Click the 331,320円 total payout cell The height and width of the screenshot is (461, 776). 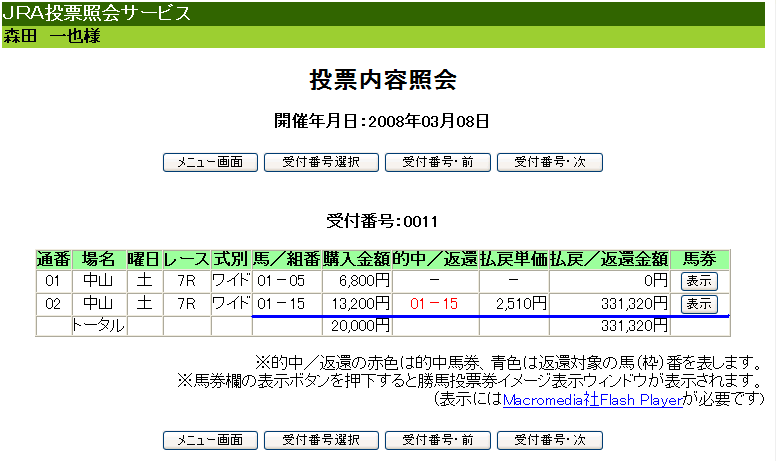[609, 325]
